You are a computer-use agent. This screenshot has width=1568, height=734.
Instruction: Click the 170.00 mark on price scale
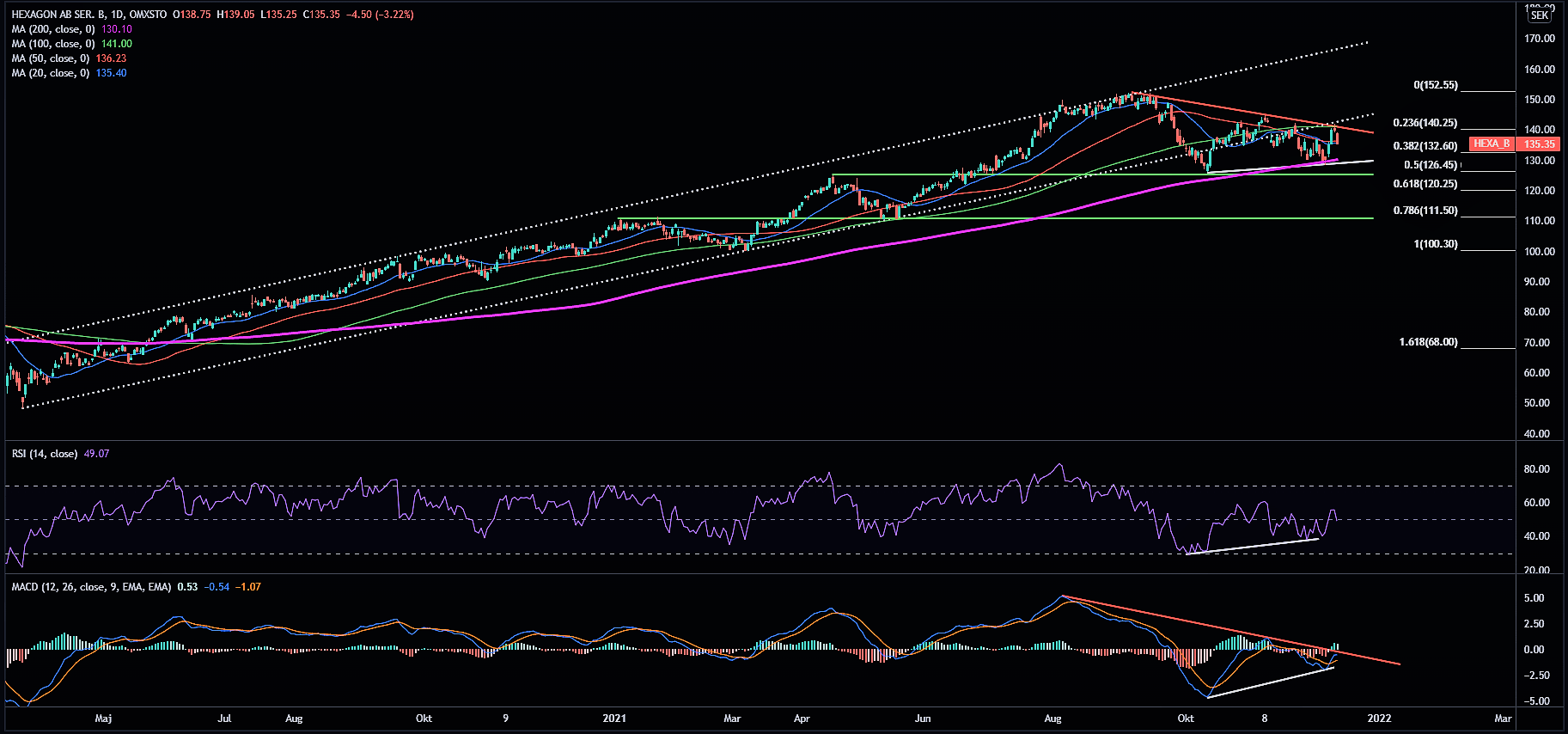[x=1539, y=39]
